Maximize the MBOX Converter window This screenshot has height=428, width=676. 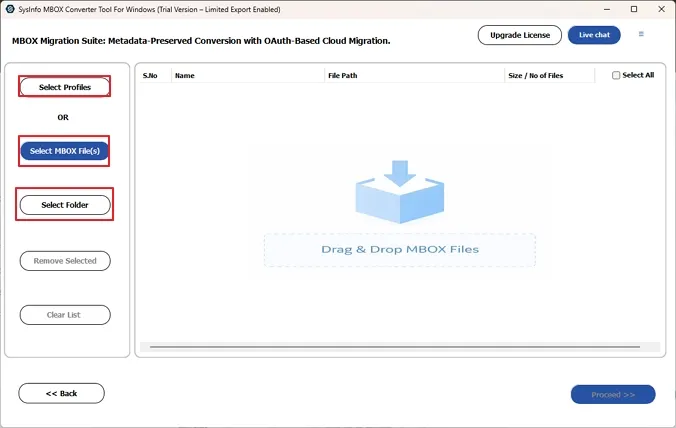pos(634,9)
